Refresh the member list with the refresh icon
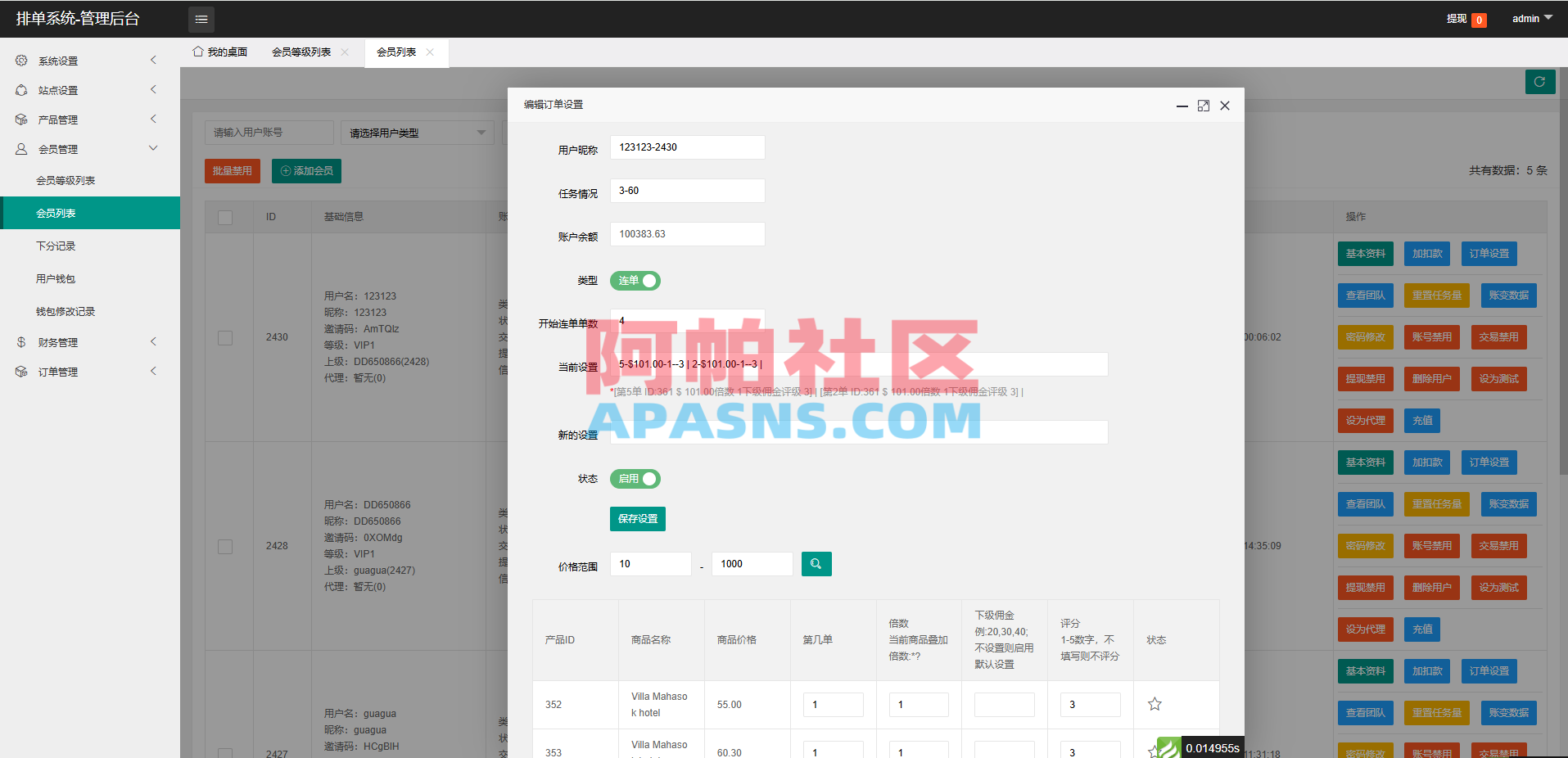The width and height of the screenshot is (1568, 758). point(1539,82)
